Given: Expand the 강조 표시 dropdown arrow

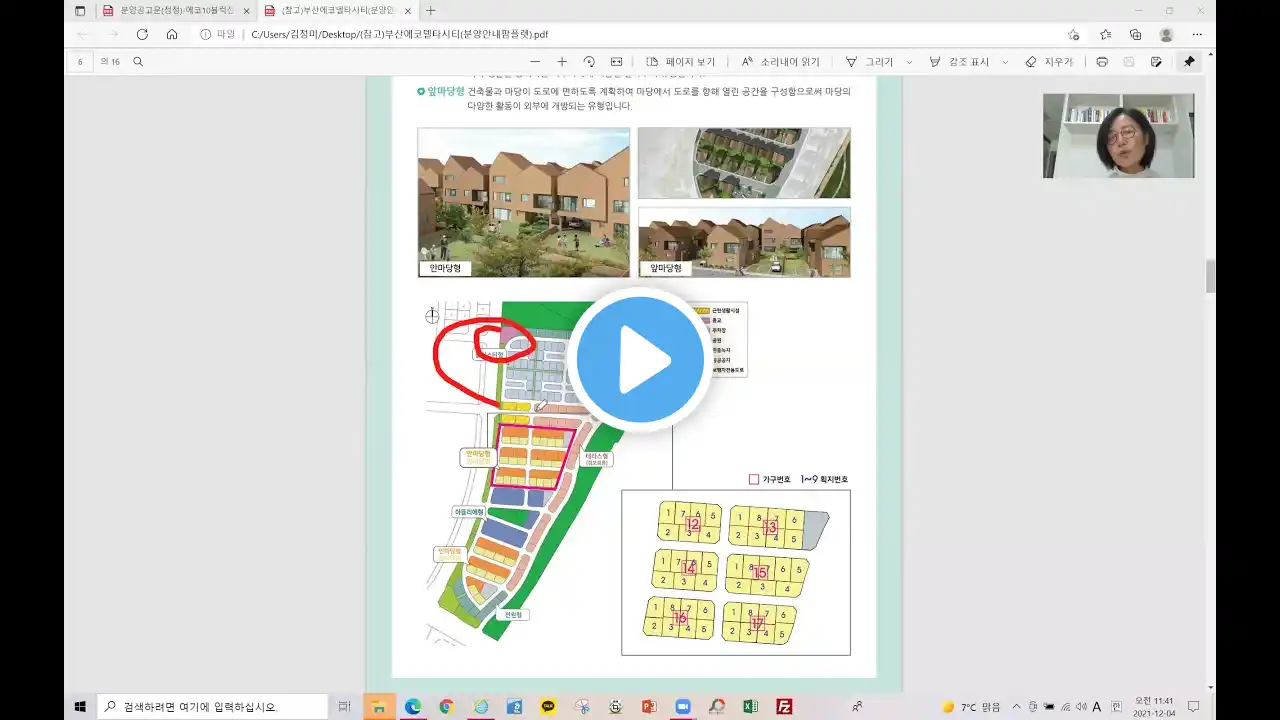Looking at the screenshot, I should (1005, 62).
